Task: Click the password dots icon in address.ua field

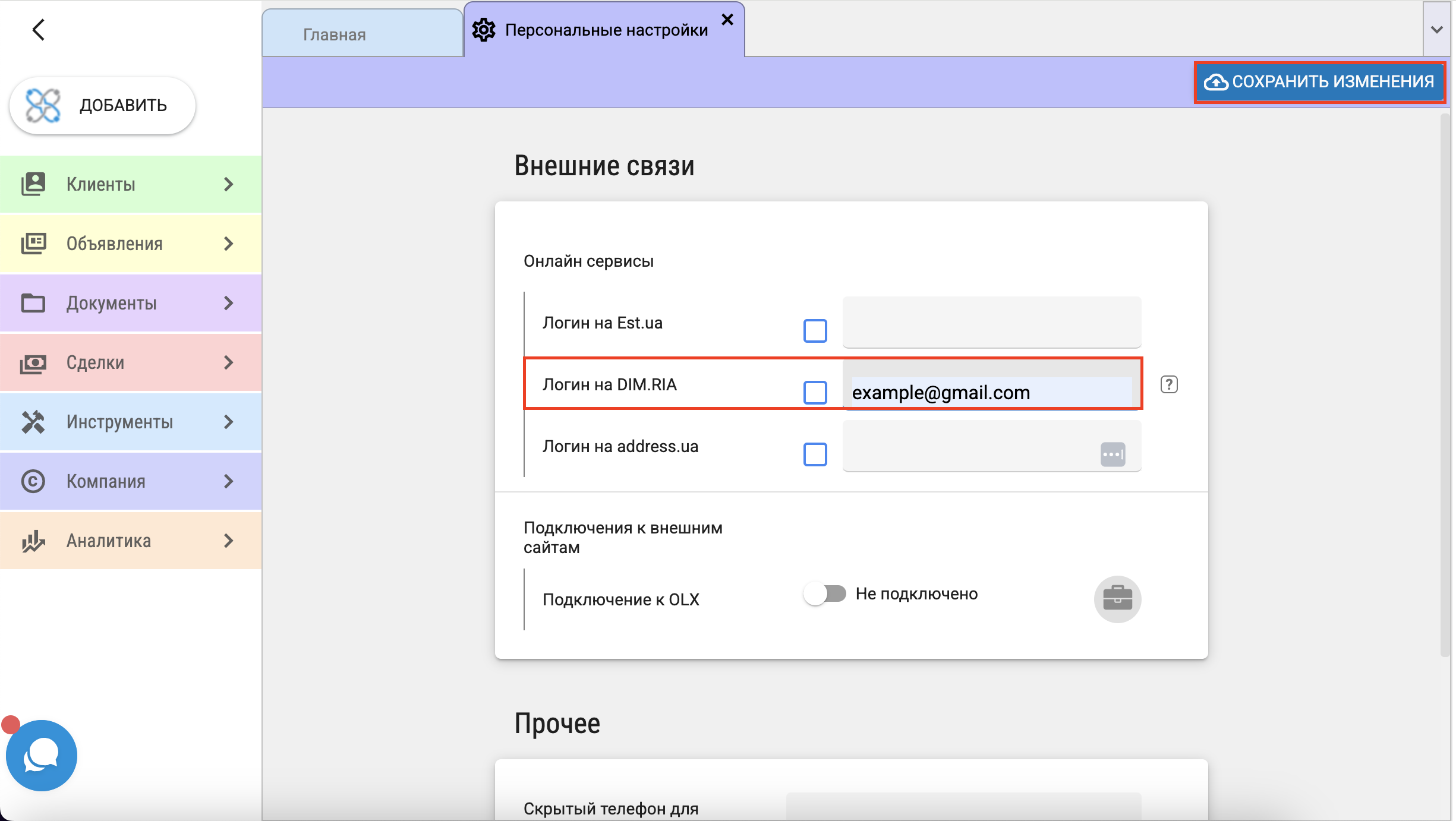Action: 1112,454
